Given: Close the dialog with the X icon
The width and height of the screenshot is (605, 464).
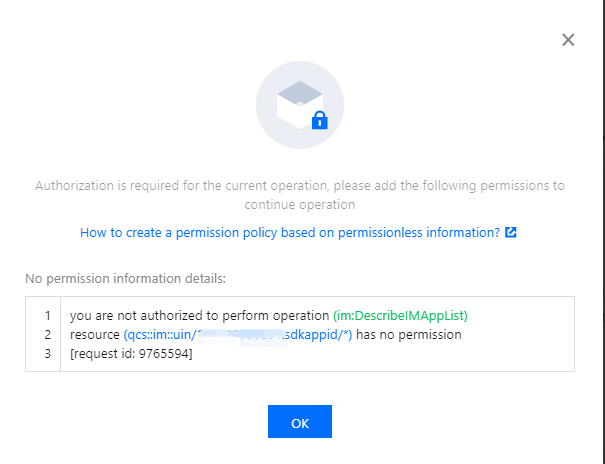Looking at the screenshot, I should coord(568,40).
